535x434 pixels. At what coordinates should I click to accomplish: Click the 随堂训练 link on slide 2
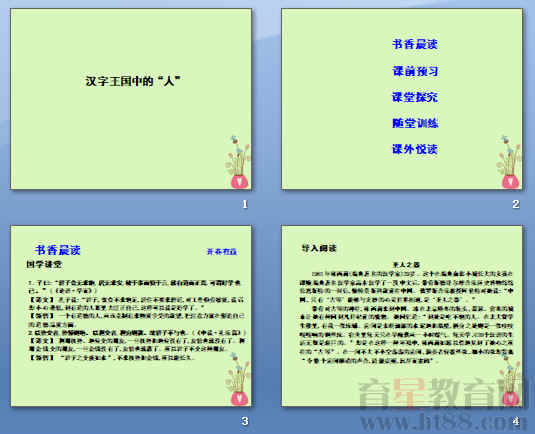415,123
